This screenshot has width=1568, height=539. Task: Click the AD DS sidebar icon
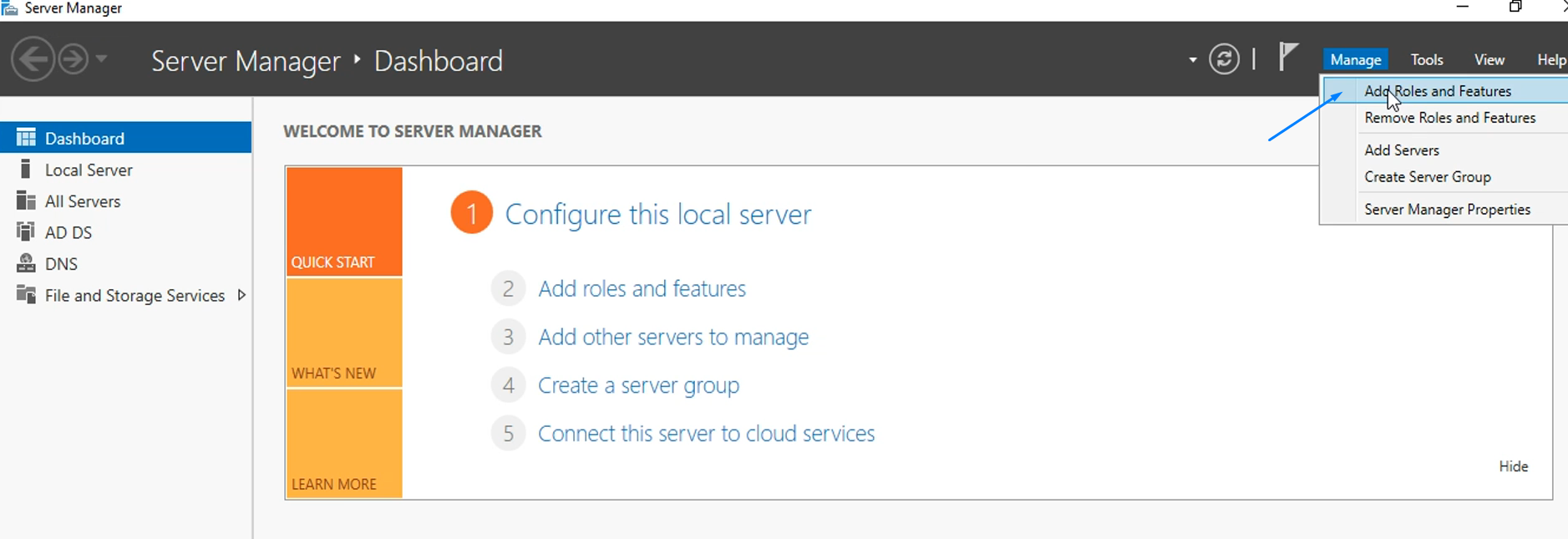26,231
